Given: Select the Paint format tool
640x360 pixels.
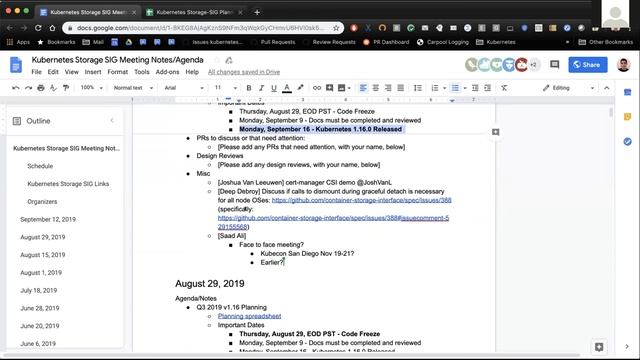Looking at the screenshot, I should [x=66, y=88].
